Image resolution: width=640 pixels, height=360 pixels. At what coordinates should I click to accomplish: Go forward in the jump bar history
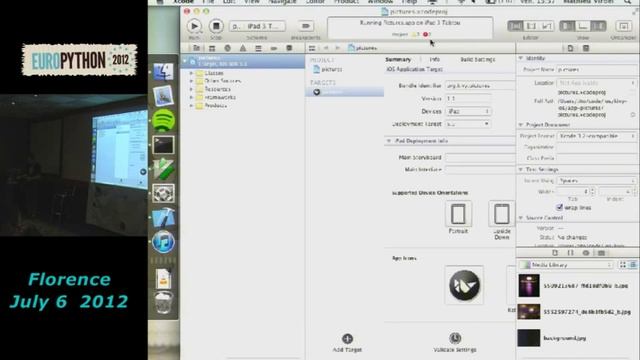click(x=337, y=48)
